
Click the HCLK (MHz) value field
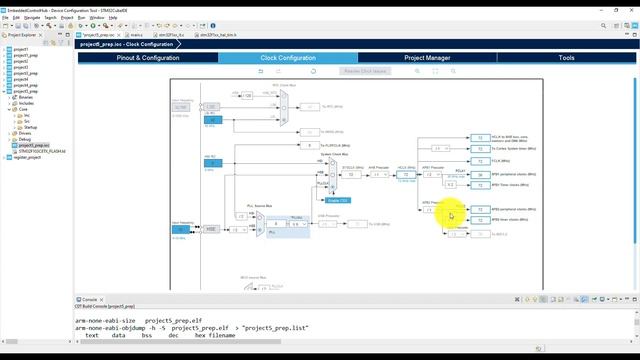pos(406,175)
